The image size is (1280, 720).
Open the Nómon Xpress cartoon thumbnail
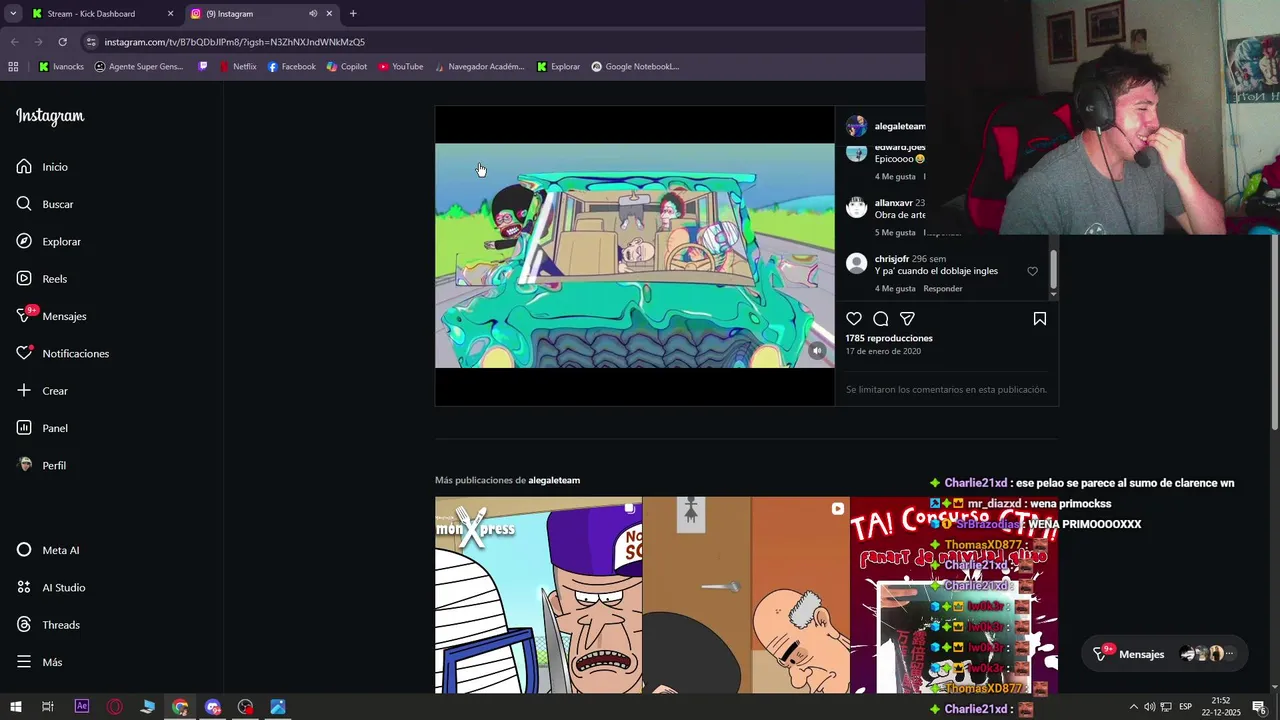(538, 595)
